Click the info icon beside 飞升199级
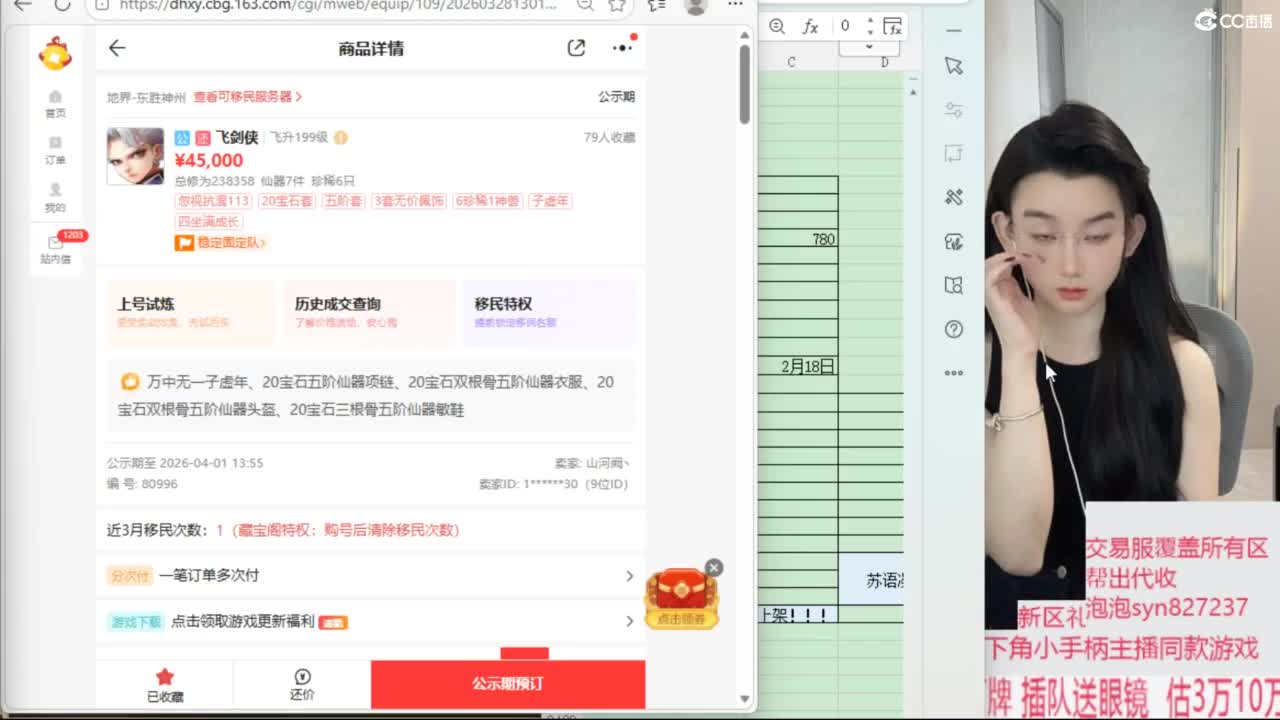 coord(340,138)
